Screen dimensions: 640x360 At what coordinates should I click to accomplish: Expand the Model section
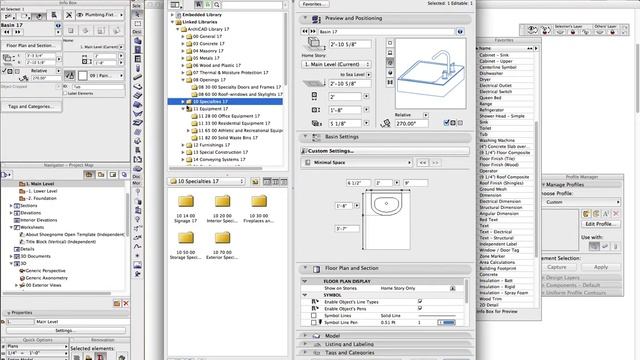305,336
